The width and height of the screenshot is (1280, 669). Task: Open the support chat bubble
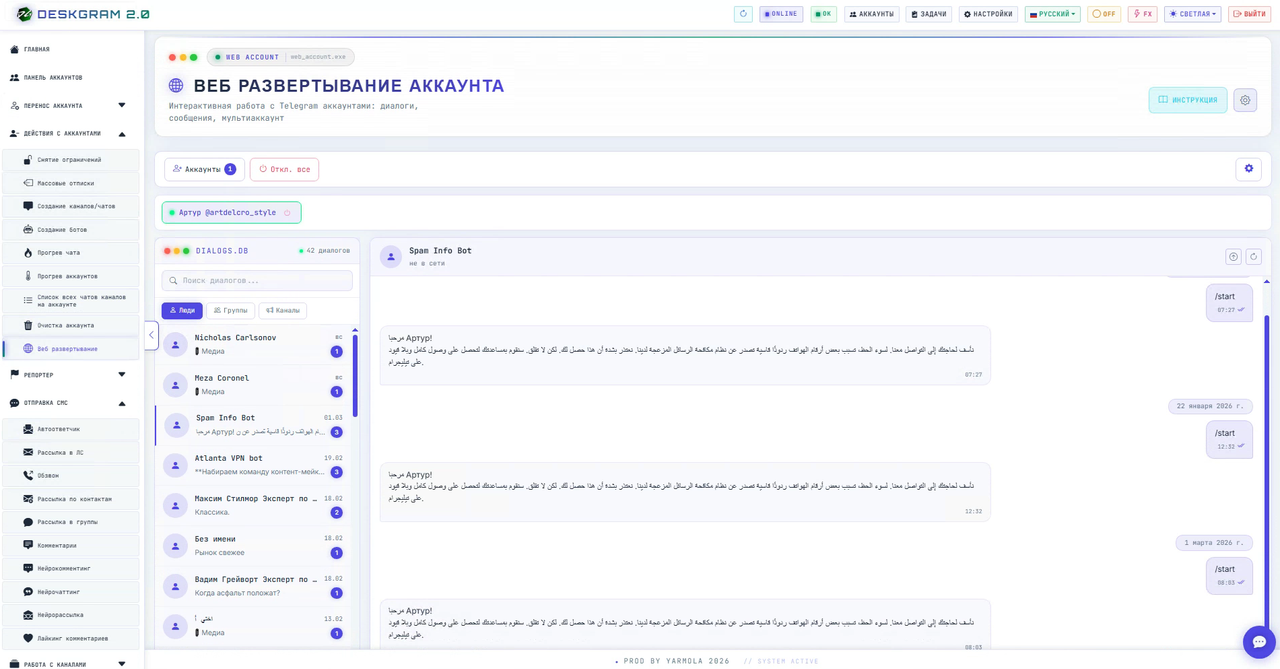point(1259,642)
